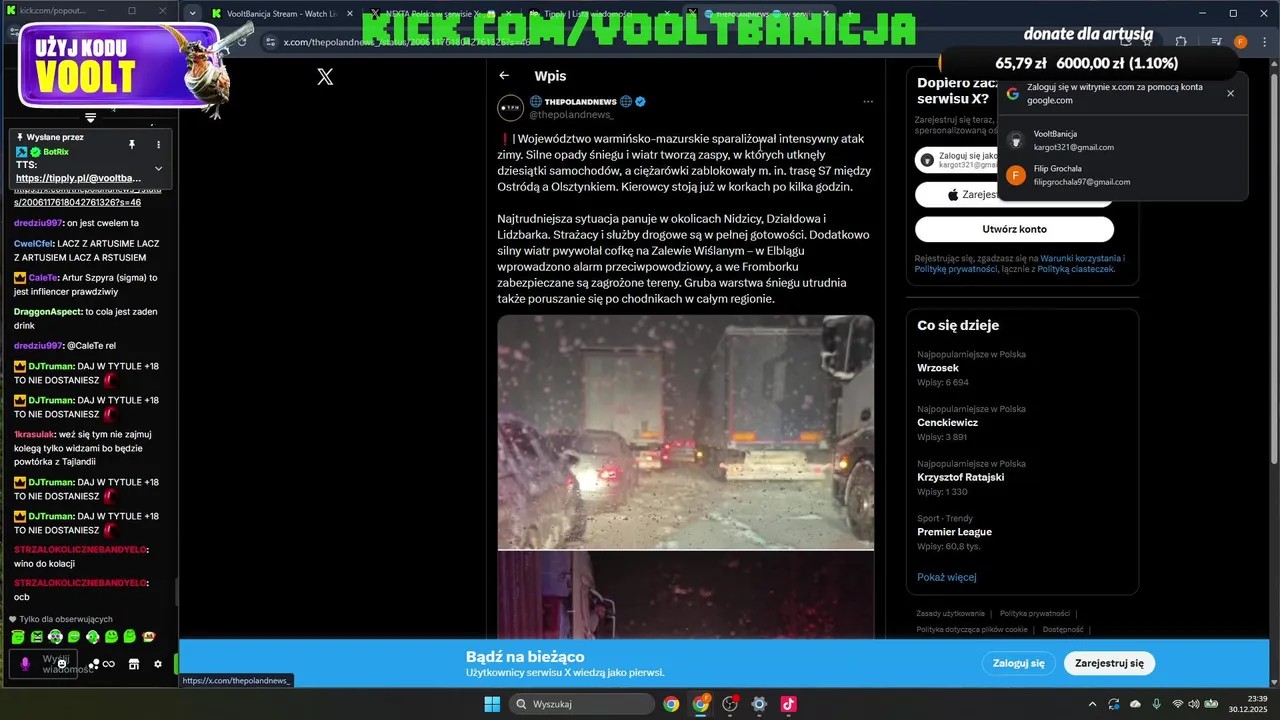The width and height of the screenshot is (1280, 720).
Task: Click the X logo in the sidebar
Action: (x=325, y=77)
